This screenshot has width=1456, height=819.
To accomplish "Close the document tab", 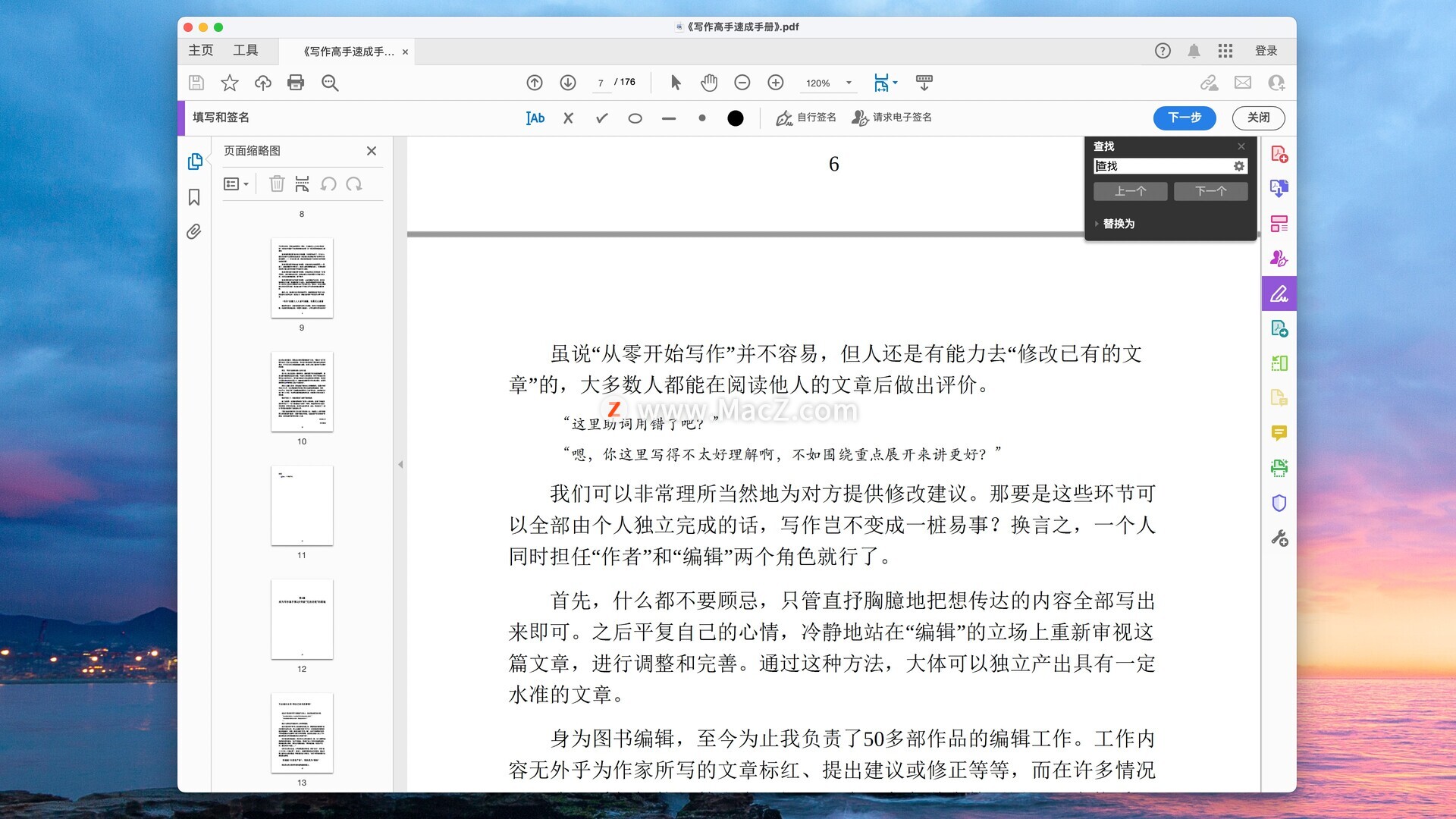I will click(x=405, y=52).
